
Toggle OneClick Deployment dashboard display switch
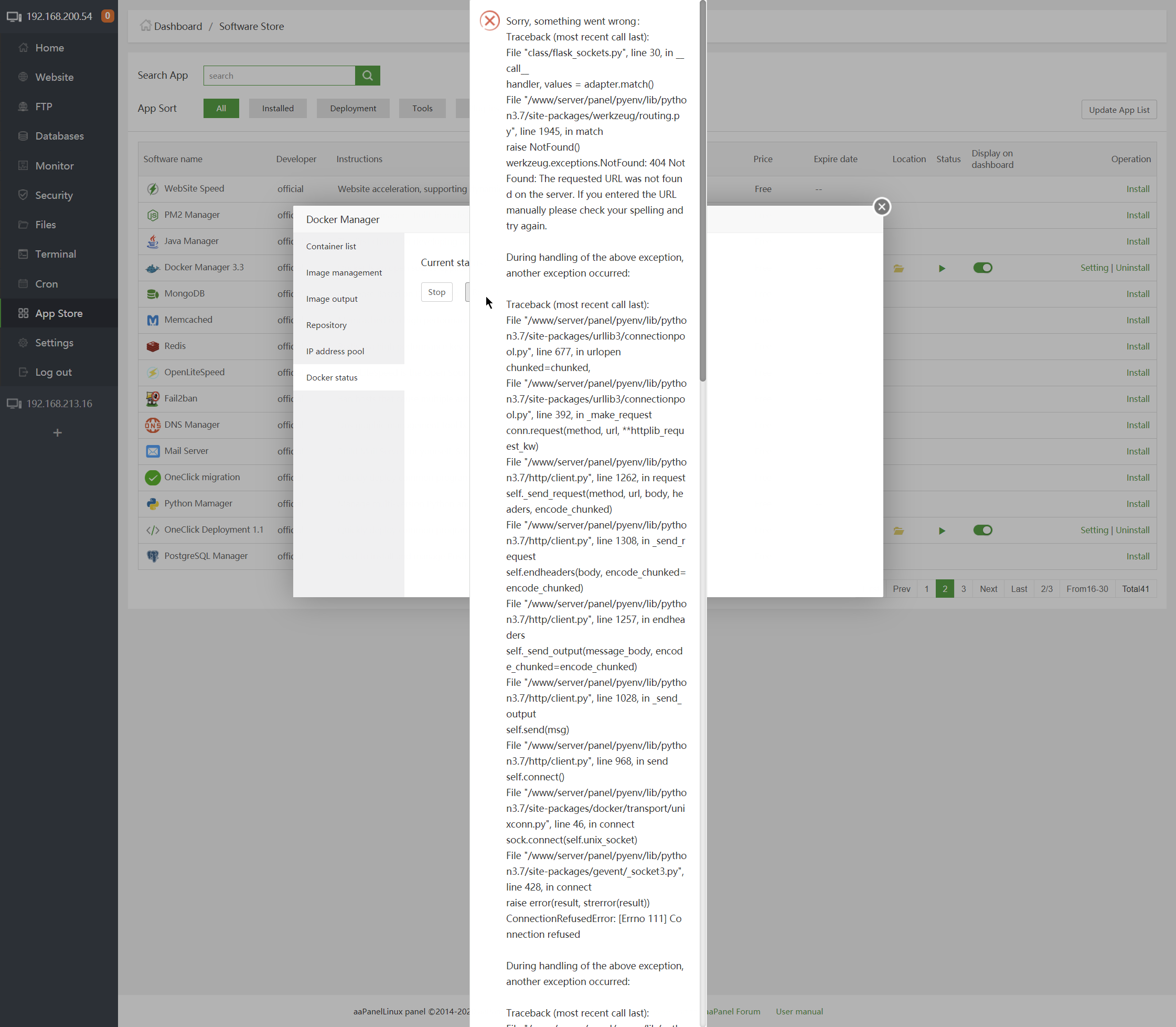[x=982, y=530]
